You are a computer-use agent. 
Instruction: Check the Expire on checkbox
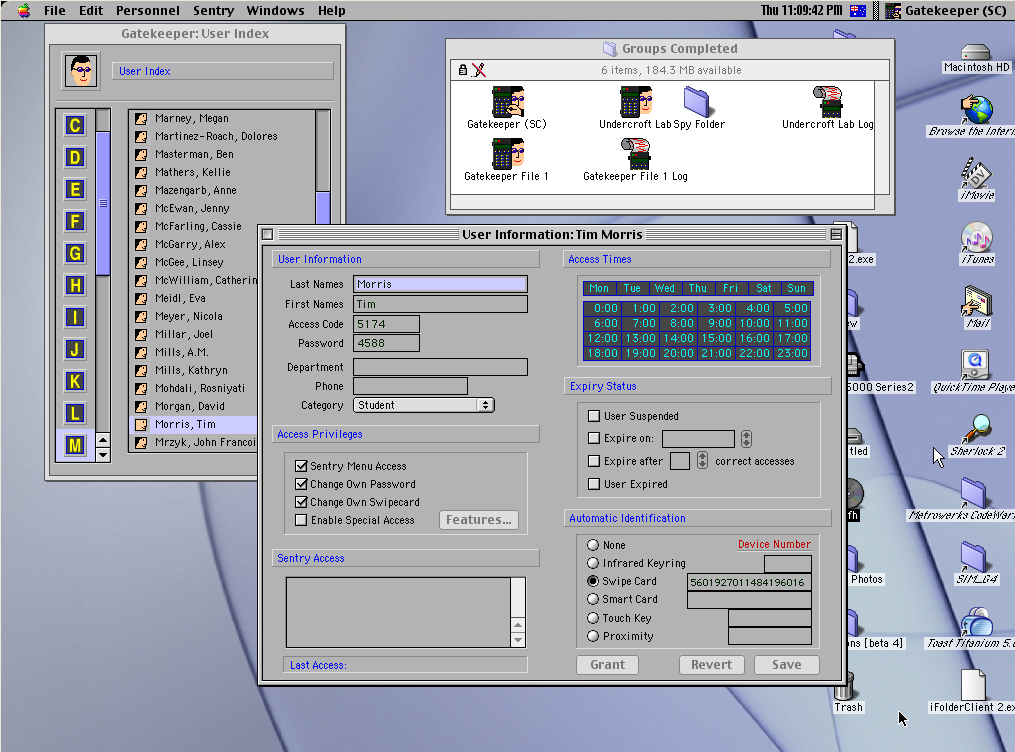tap(594, 438)
